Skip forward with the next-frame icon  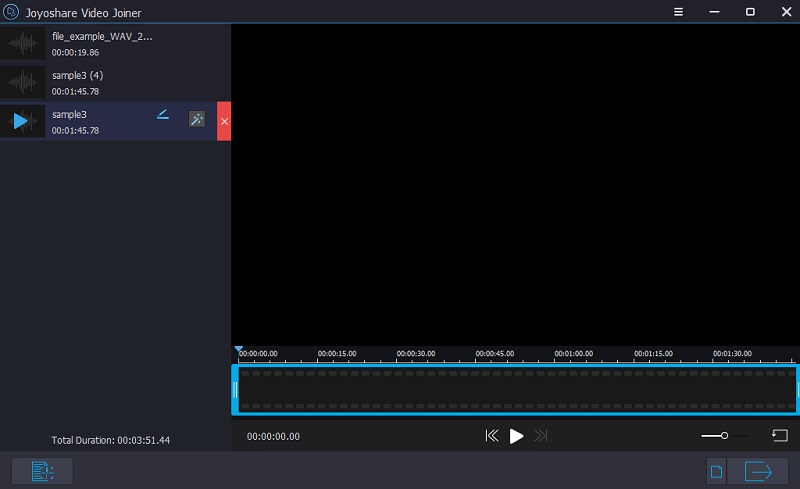541,436
